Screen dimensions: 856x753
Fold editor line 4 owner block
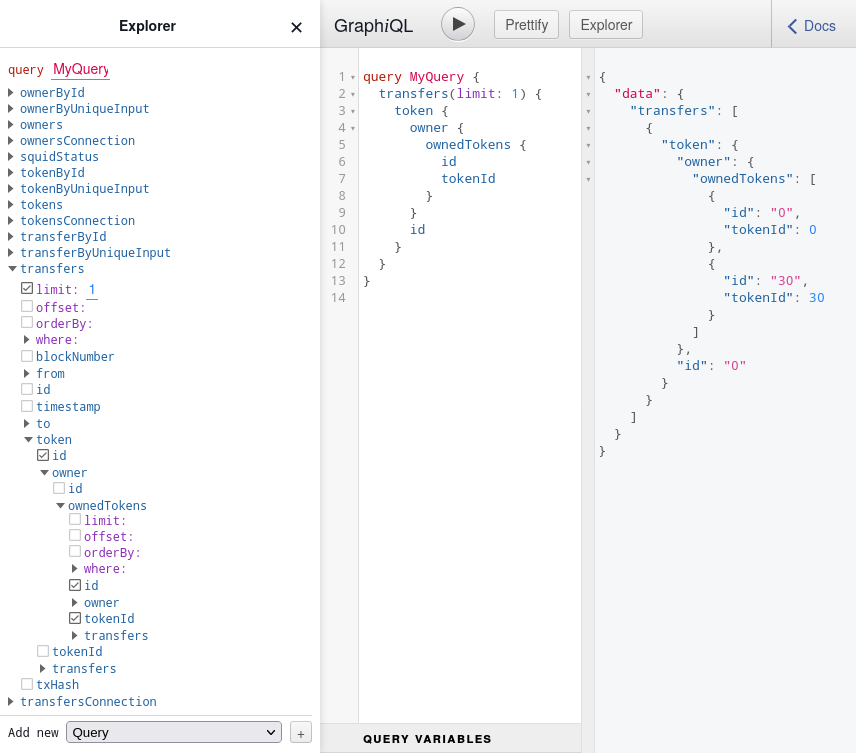click(x=353, y=128)
